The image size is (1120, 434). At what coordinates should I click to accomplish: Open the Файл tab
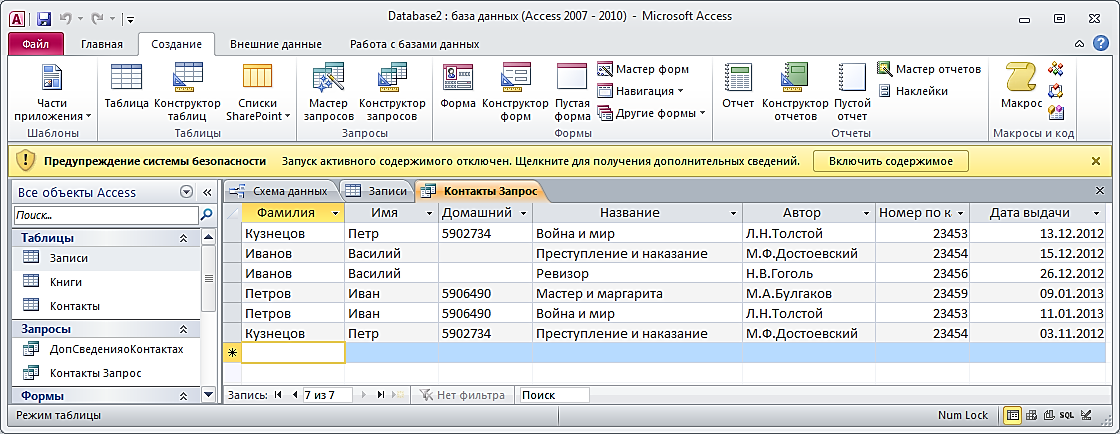click(x=36, y=44)
